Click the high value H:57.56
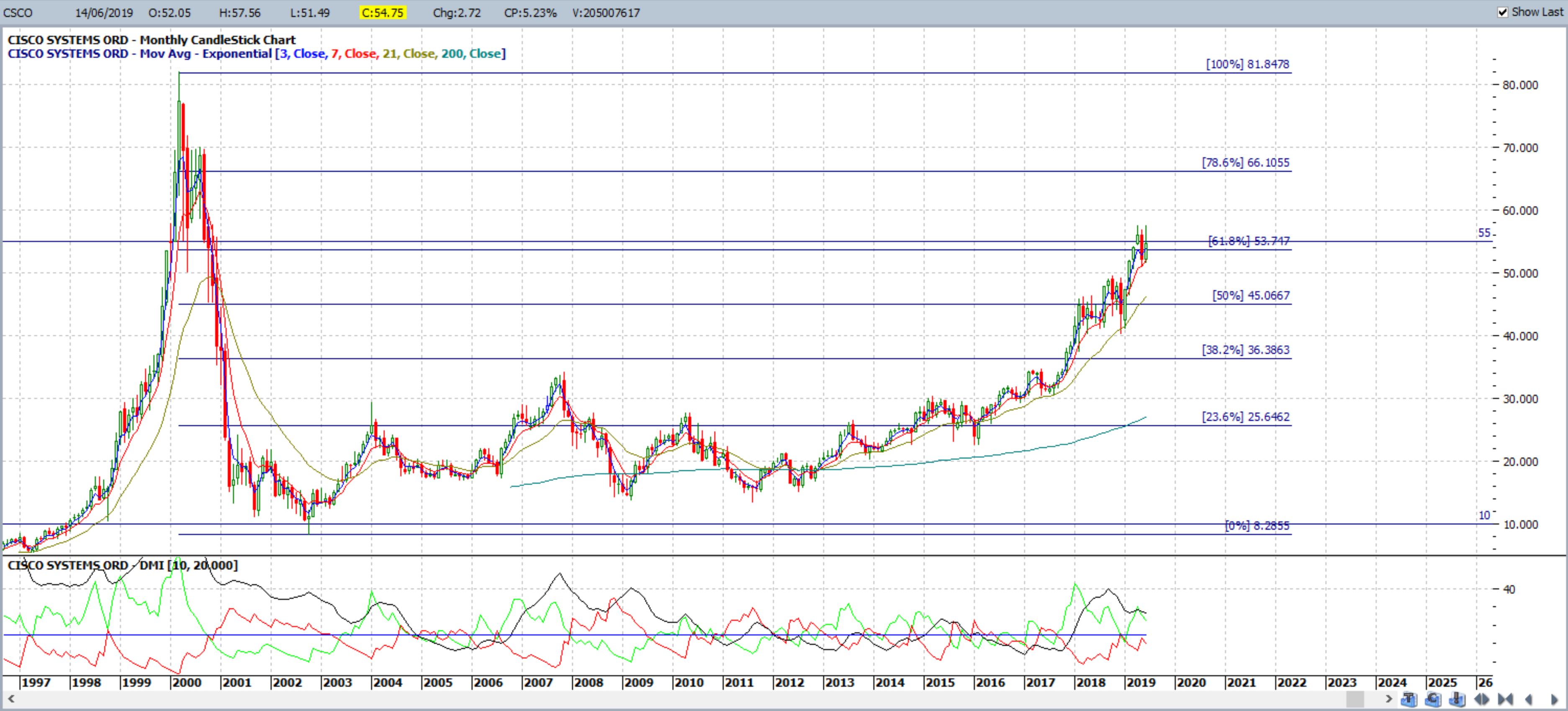Viewport: 1568px width, 711px height. click(240, 13)
